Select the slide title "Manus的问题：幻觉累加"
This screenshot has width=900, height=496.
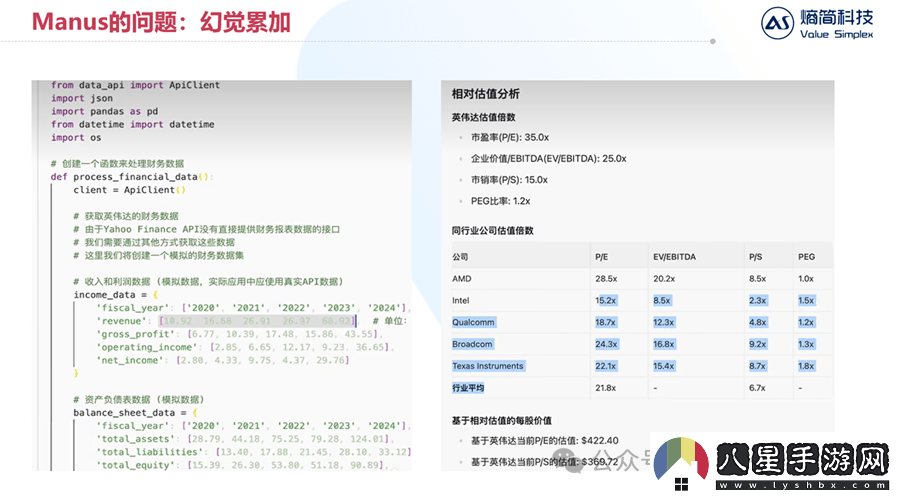pyautogui.click(x=161, y=22)
